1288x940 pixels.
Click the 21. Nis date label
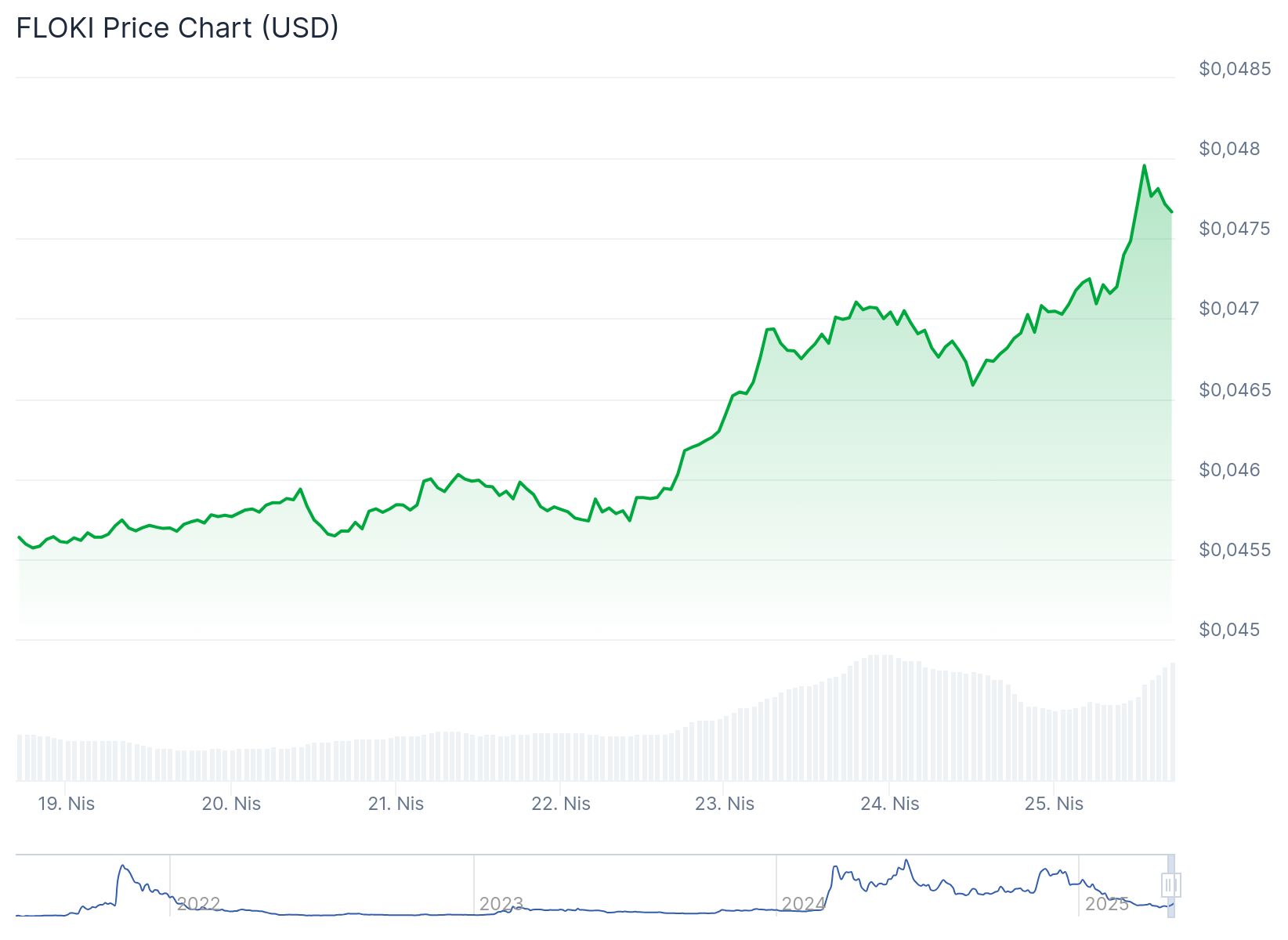tap(396, 804)
